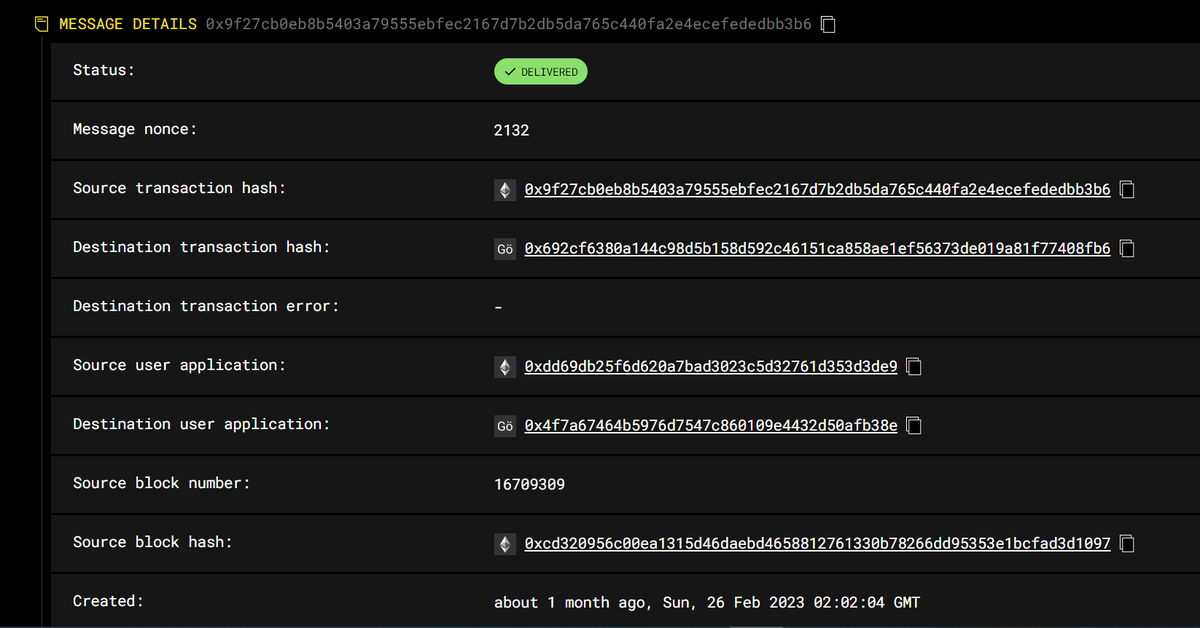Click the Source block number: label
Image resolution: width=1200 pixels, height=628 pixels.
tap(161, 483)
